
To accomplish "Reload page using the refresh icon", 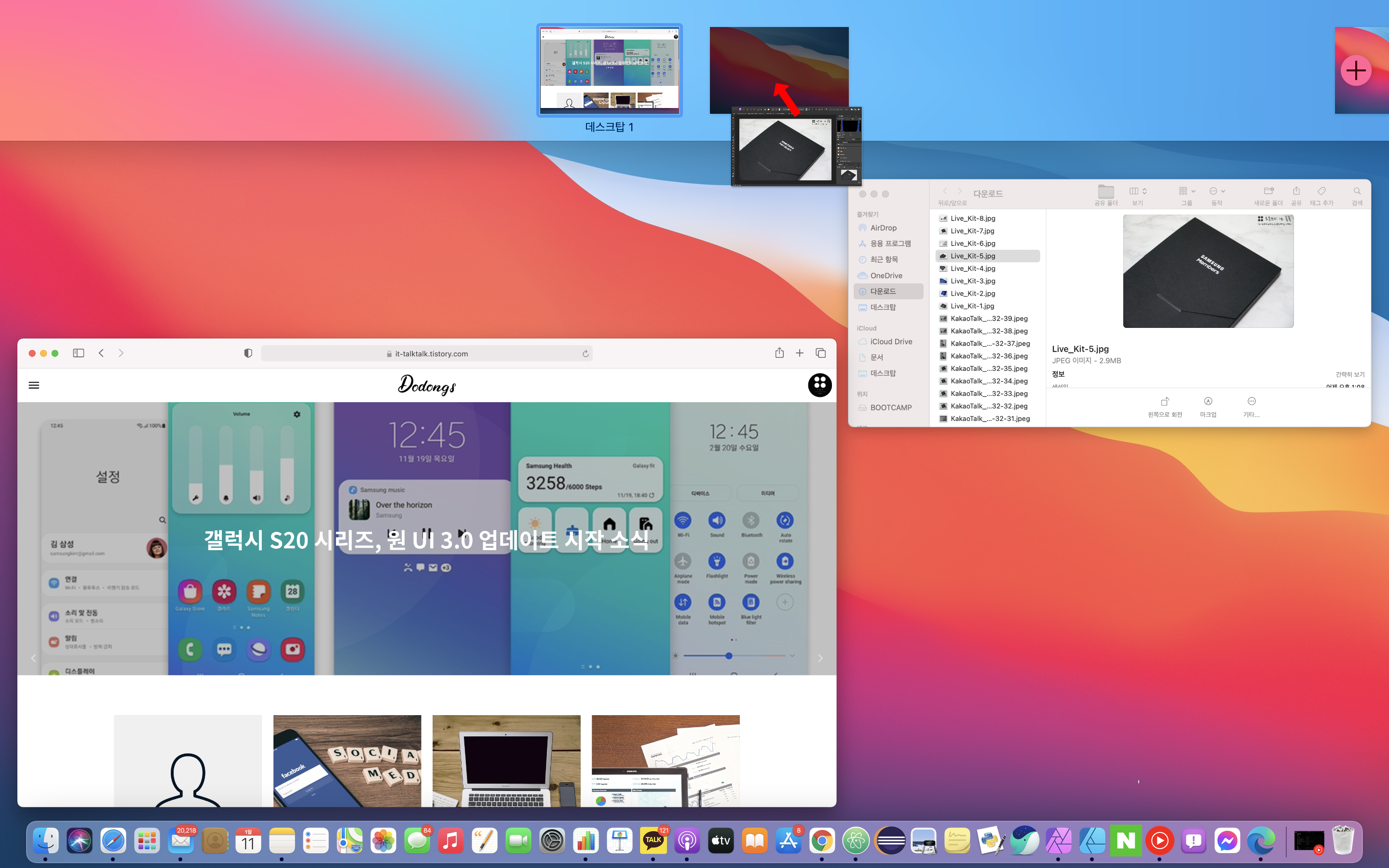I will (x=586, y=353).
